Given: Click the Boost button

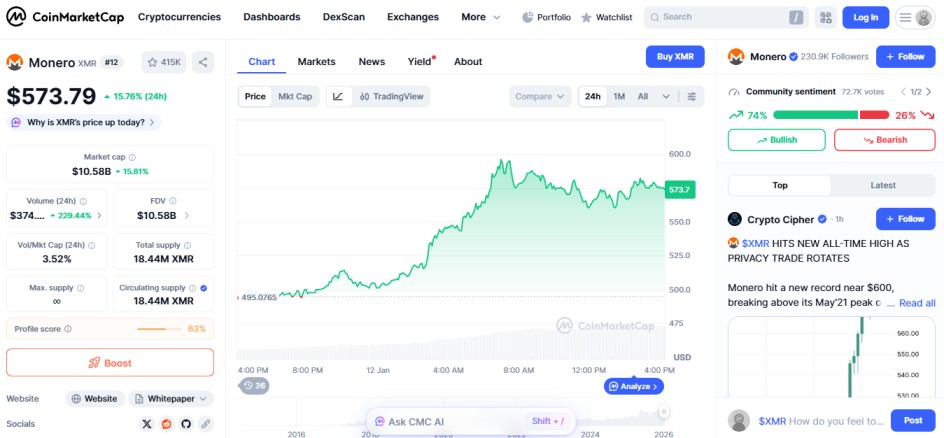Looking at the screenshot, I should click(110, 363).
